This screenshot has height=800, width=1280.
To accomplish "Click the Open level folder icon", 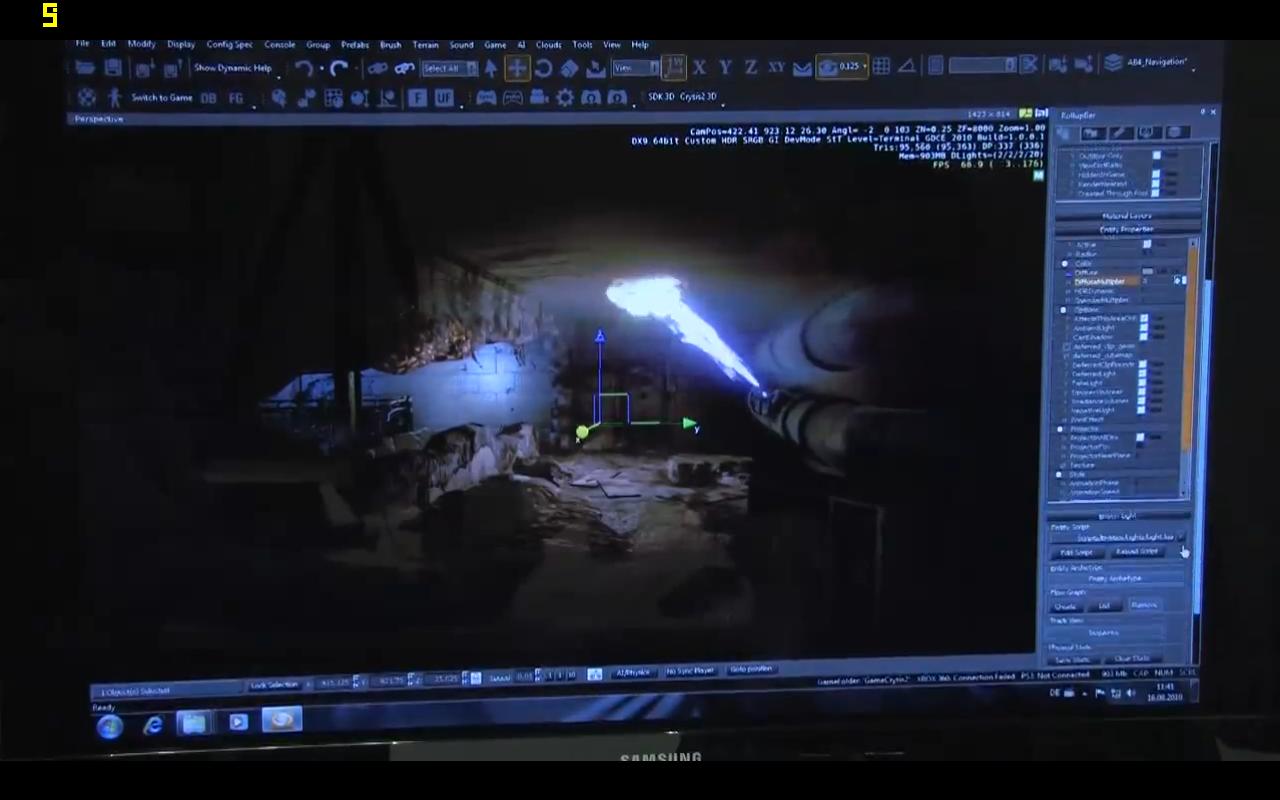I will [x=85, y=68].
